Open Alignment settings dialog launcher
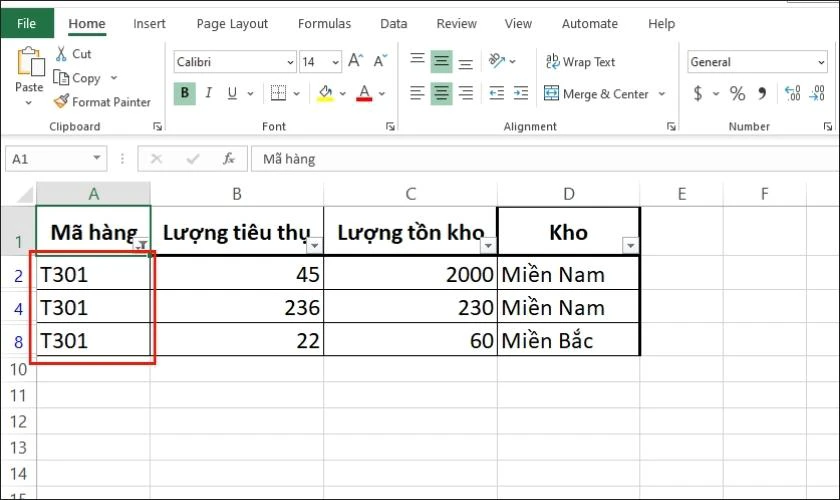 (671, 126)
